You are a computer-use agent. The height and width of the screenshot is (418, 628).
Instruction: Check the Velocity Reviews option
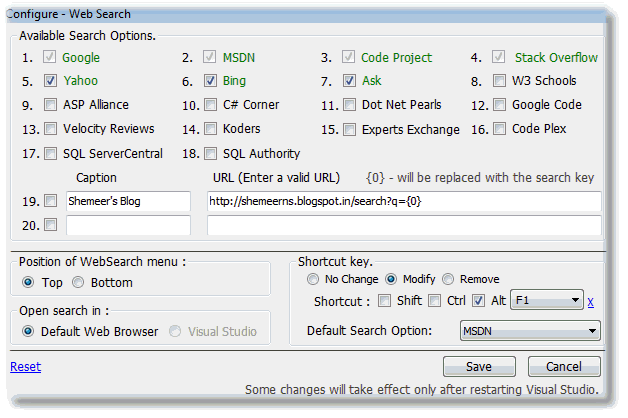tap(50, 129)
